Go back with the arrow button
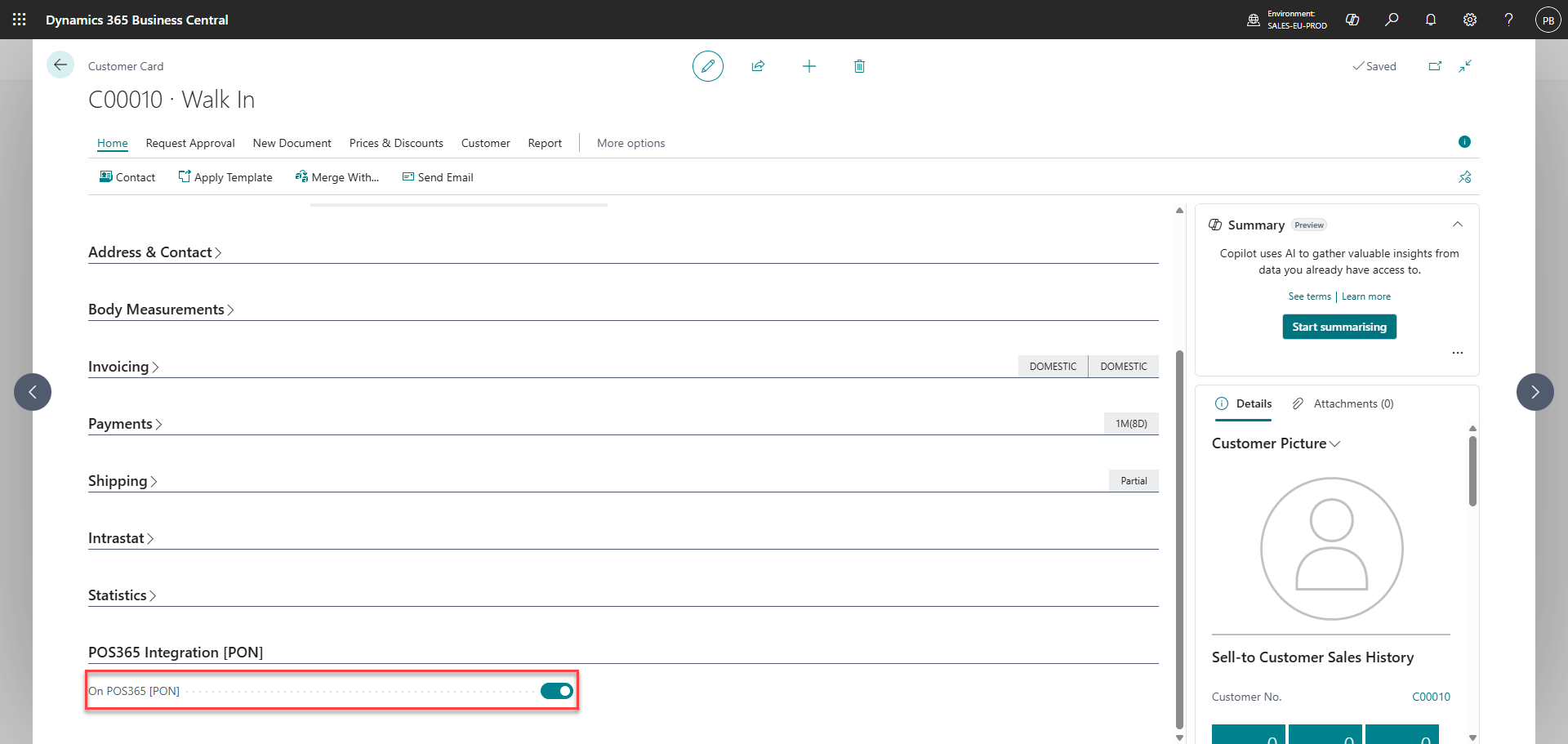 pyautogui.click(x=60, y=65)
